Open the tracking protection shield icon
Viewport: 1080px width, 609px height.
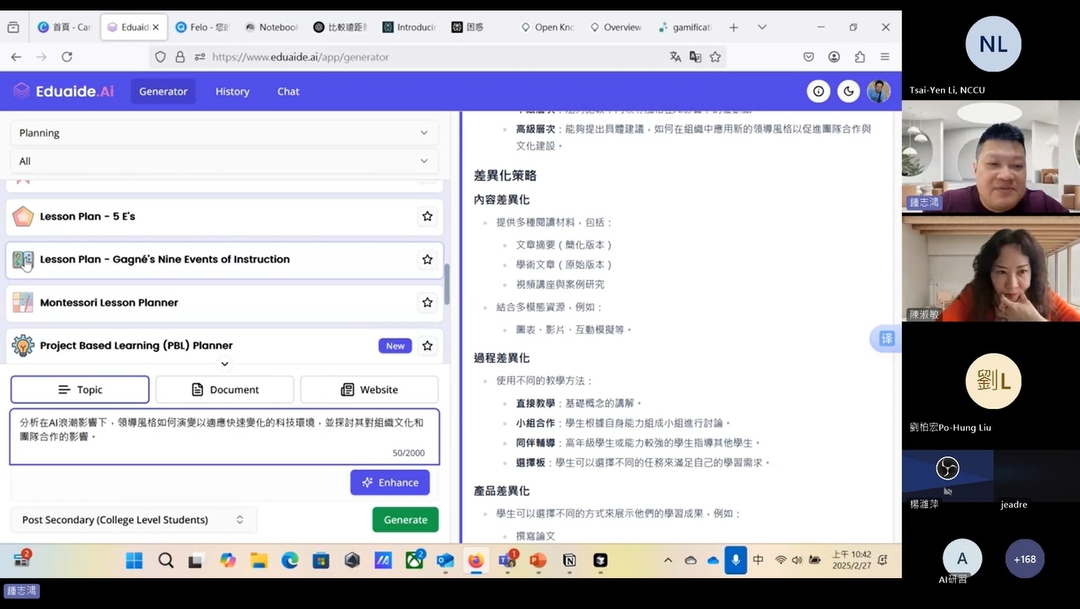point(160,57)
